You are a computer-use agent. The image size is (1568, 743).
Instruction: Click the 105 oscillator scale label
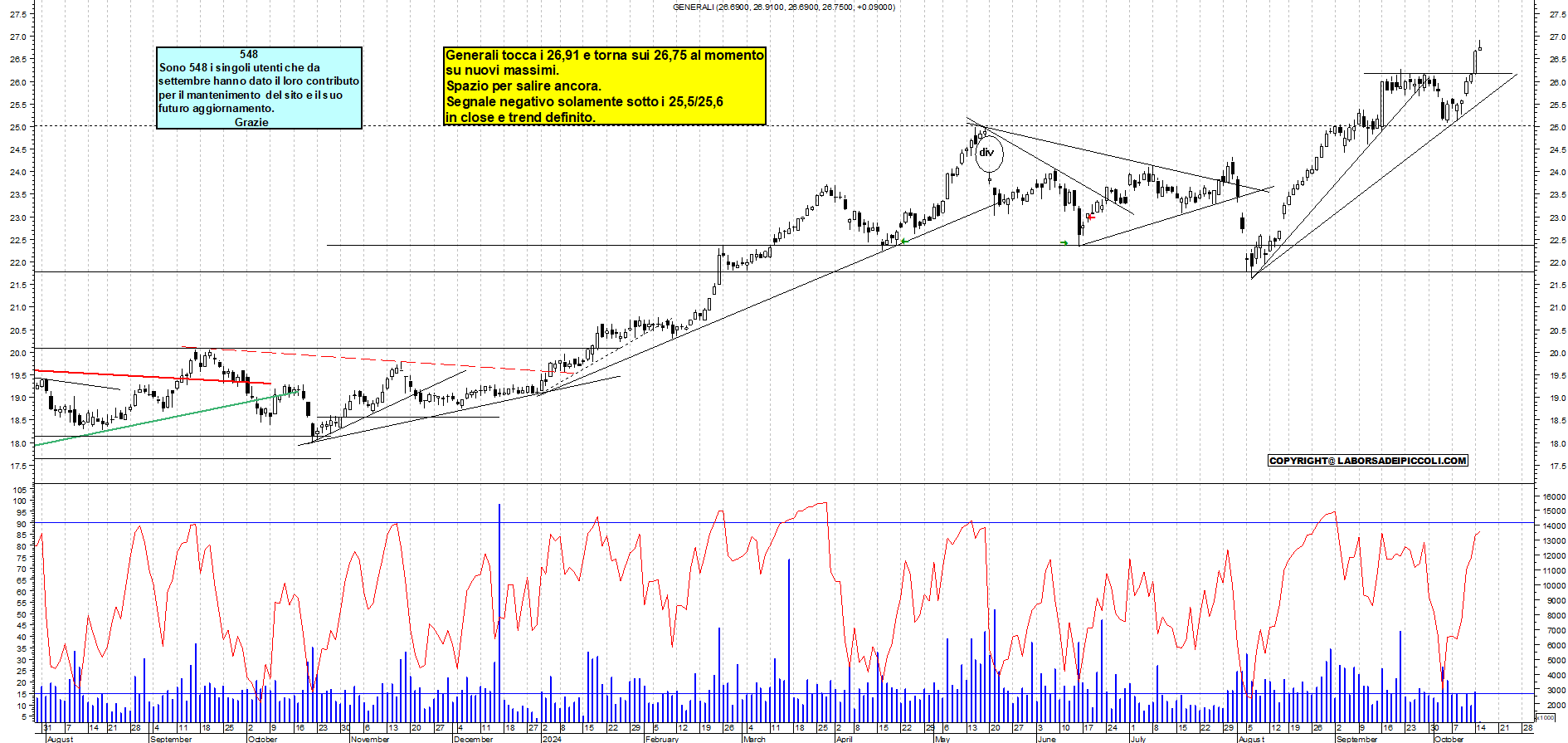click(19, 491)
